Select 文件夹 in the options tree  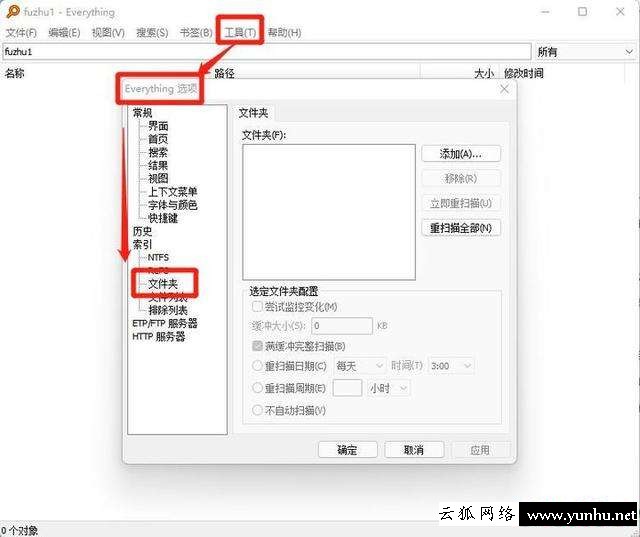coord(163,284)
